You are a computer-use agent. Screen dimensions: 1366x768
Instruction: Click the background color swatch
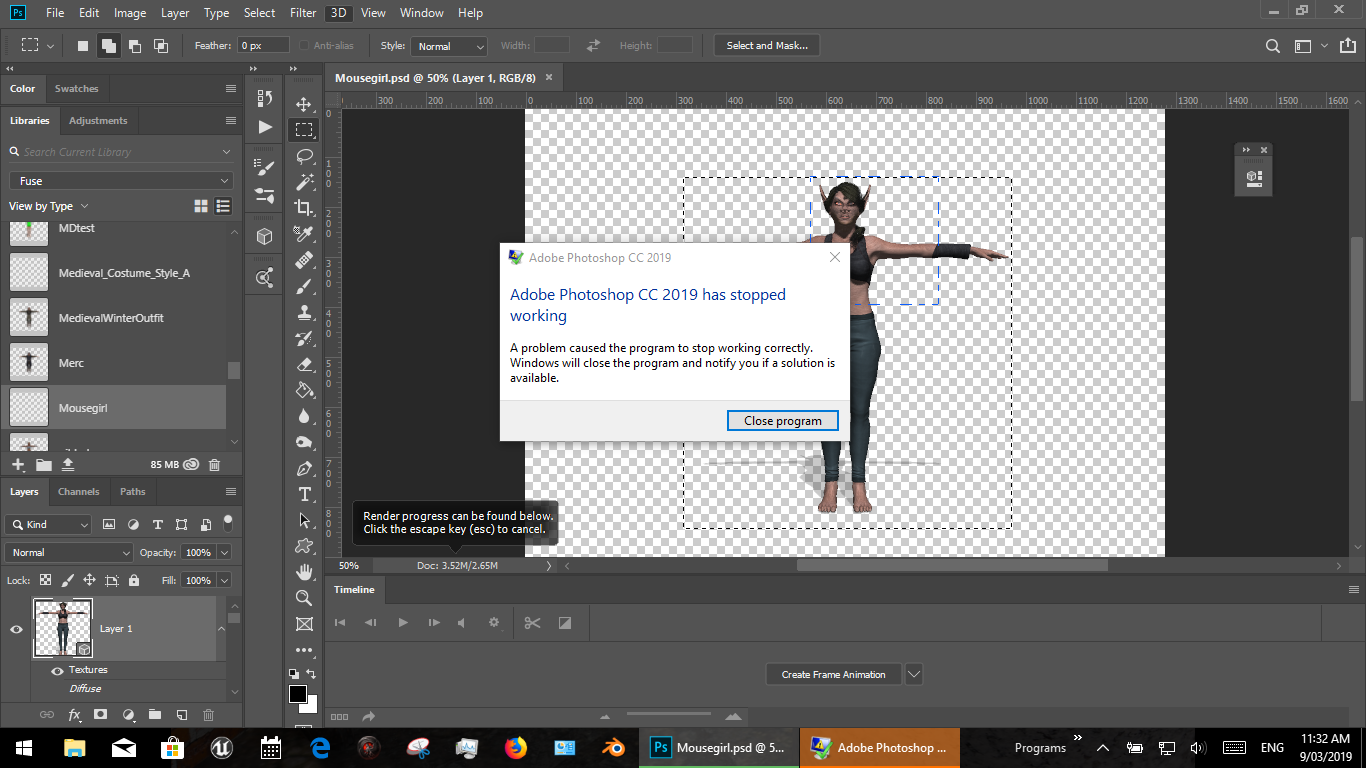[311, 706]
